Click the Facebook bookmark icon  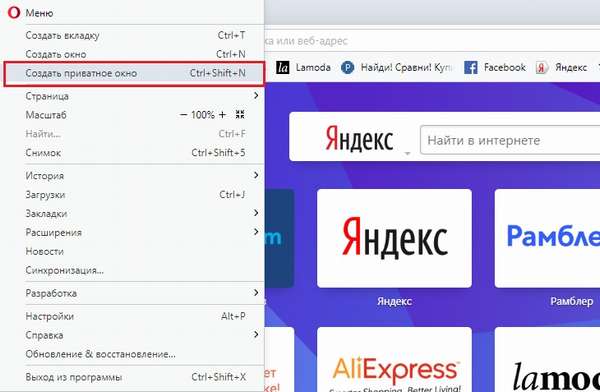coord(471,68)
